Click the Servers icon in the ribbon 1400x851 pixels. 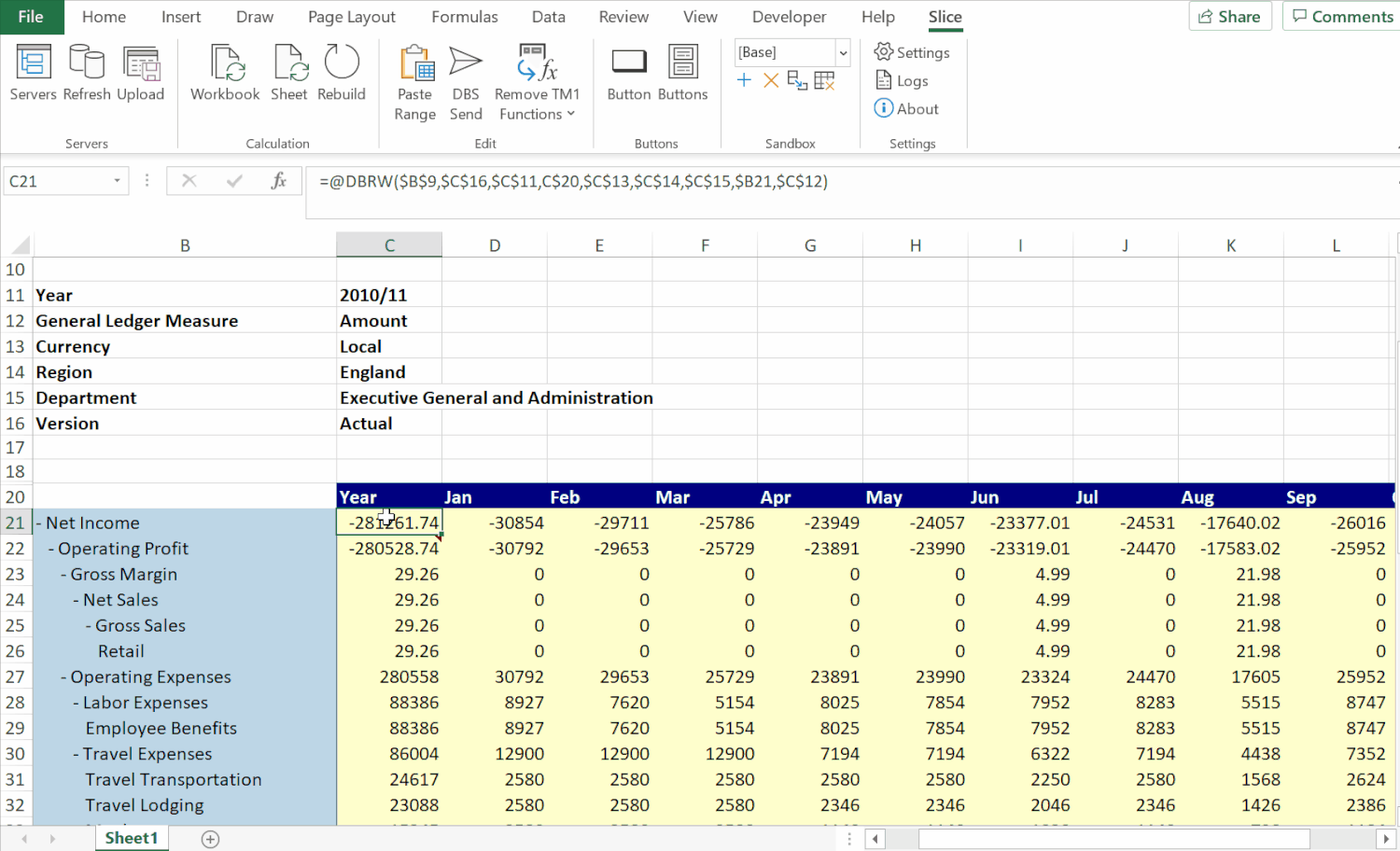pos(33,73)
